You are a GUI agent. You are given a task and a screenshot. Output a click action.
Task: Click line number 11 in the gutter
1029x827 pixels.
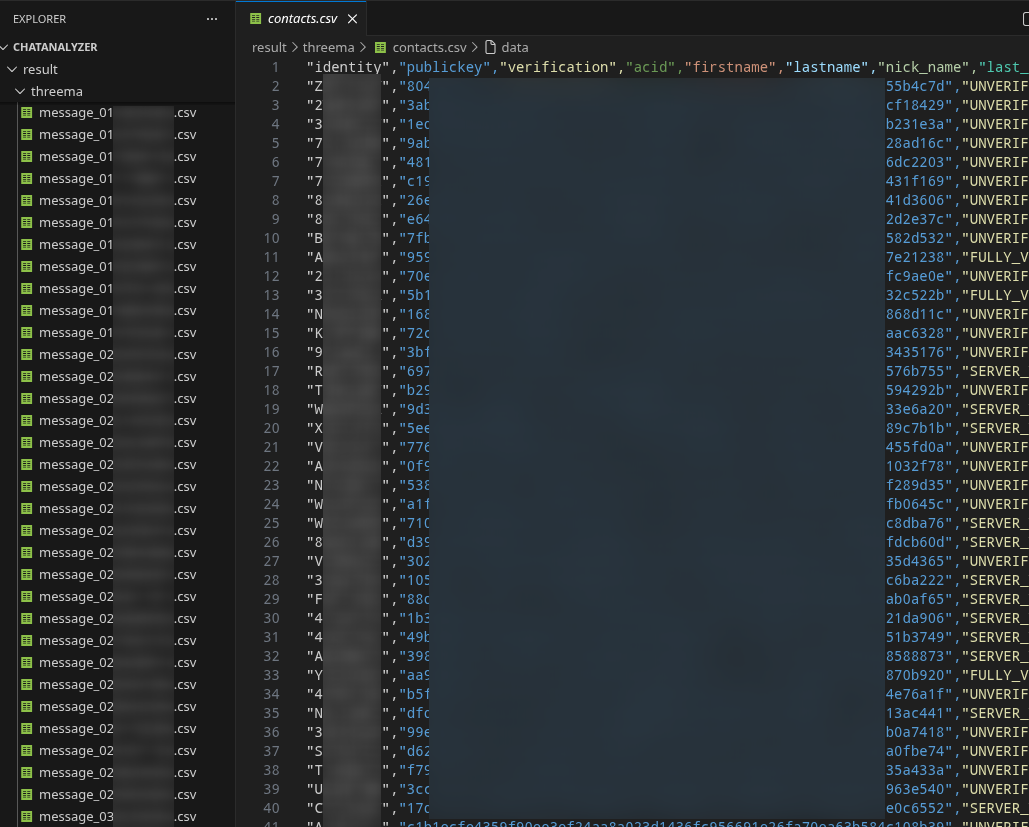pos(273,257)
